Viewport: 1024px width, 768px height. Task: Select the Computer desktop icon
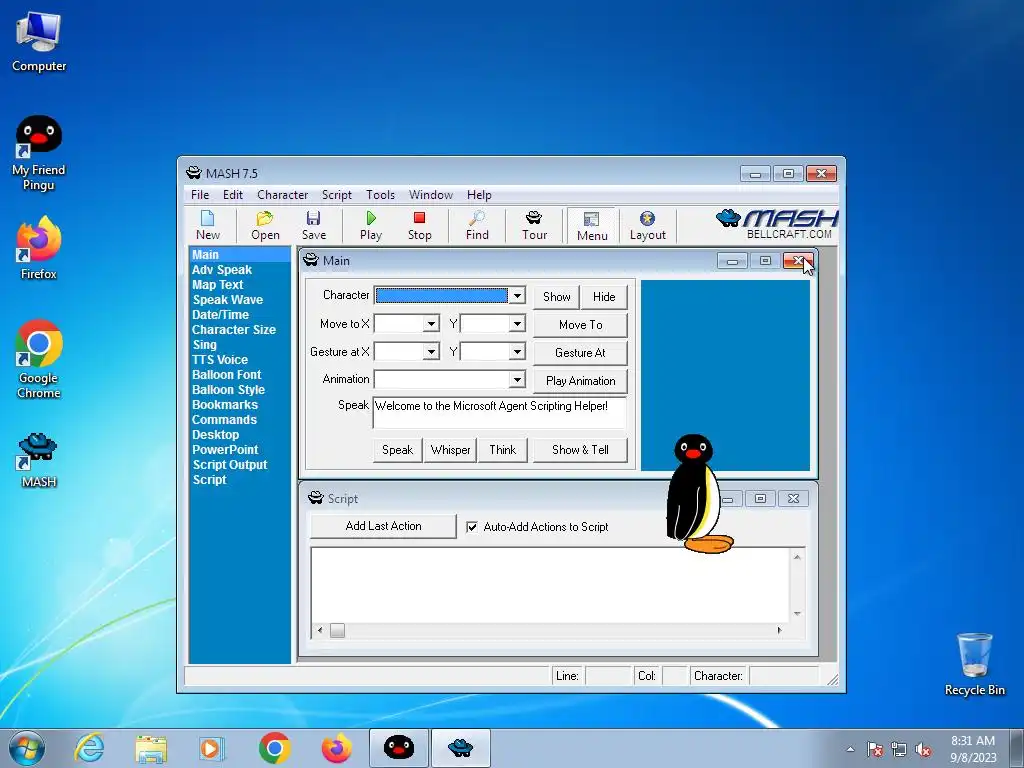point(39,42)
